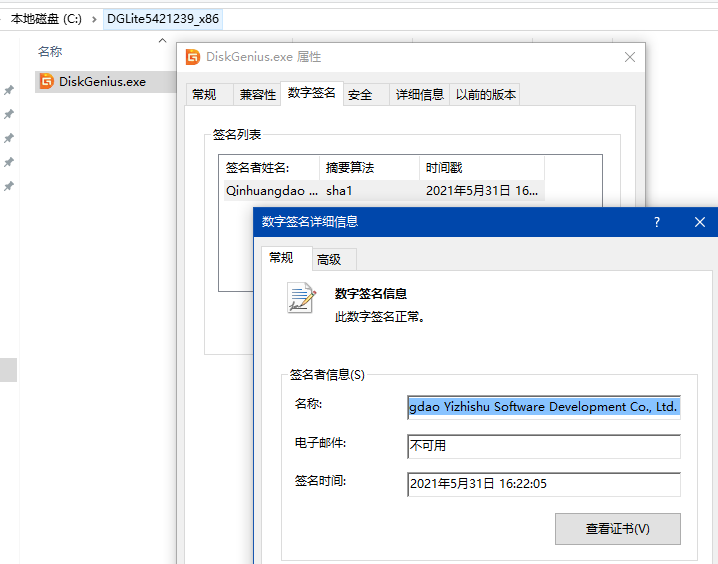Click the timestamp 2021年5月31日 cell
The height and width of the screenshot is (564, 718).
point(482,191)
